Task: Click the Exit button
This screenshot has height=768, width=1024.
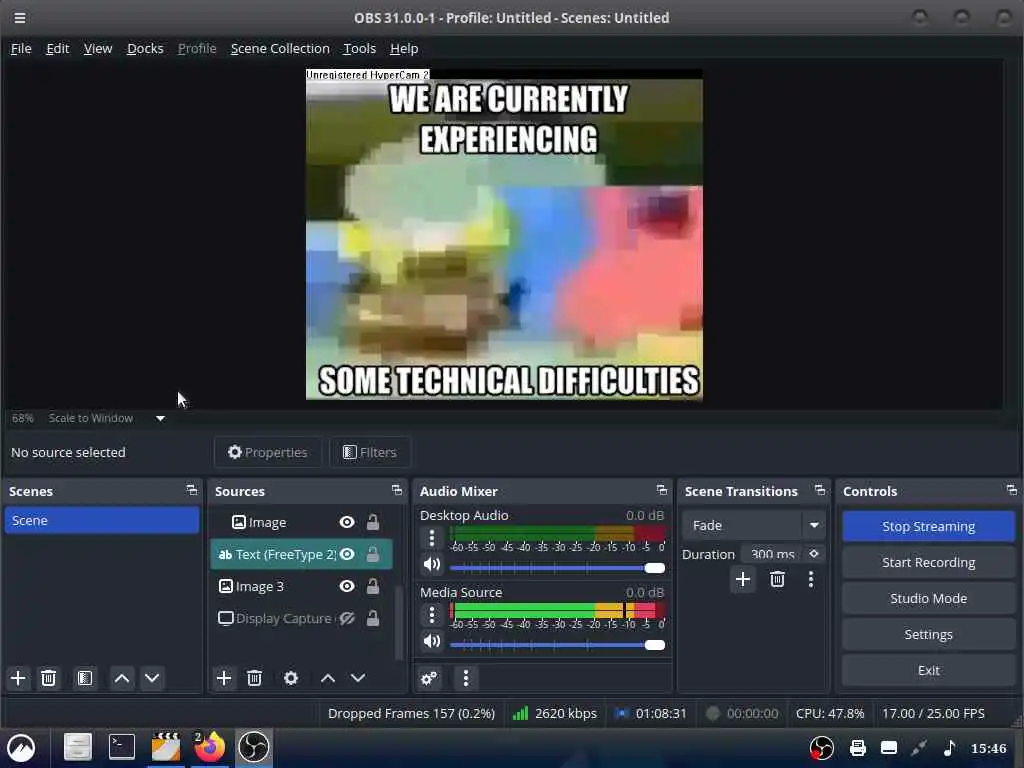Action: coord(929,670)
